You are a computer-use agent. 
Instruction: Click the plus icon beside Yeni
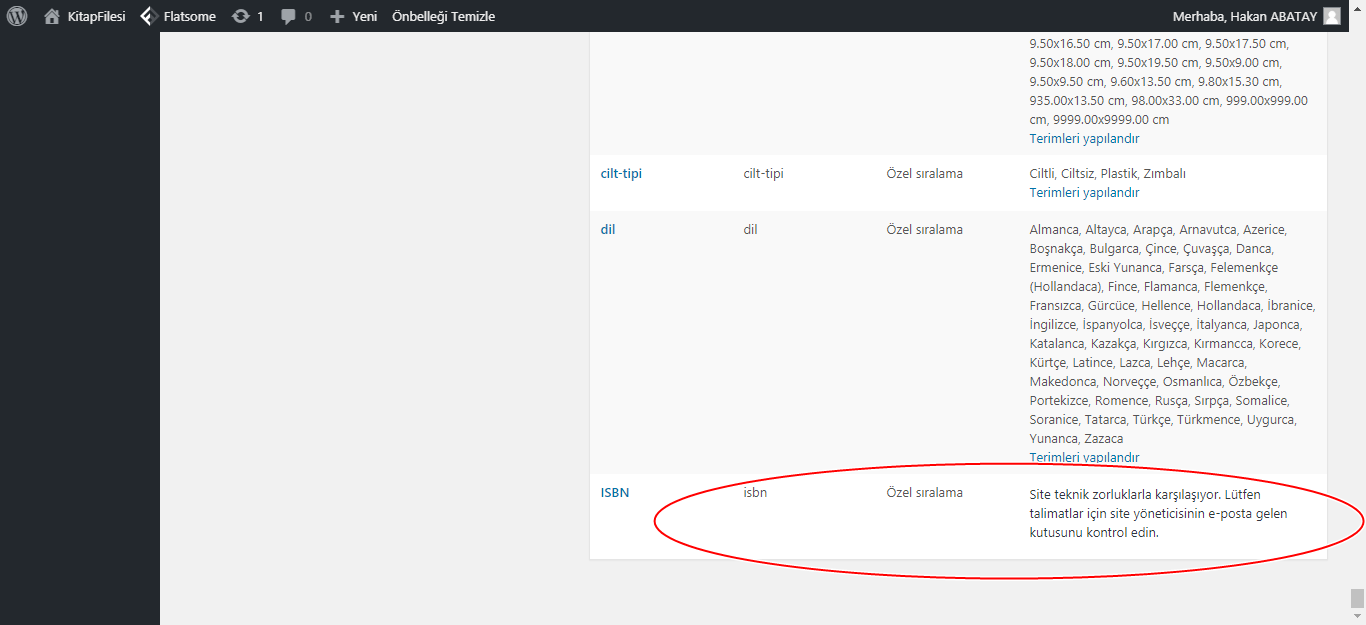(x=337, y=16)
